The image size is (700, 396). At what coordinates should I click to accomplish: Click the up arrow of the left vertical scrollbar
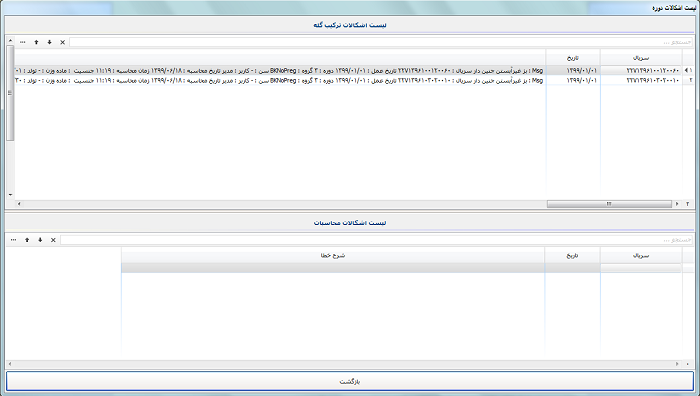10,41
